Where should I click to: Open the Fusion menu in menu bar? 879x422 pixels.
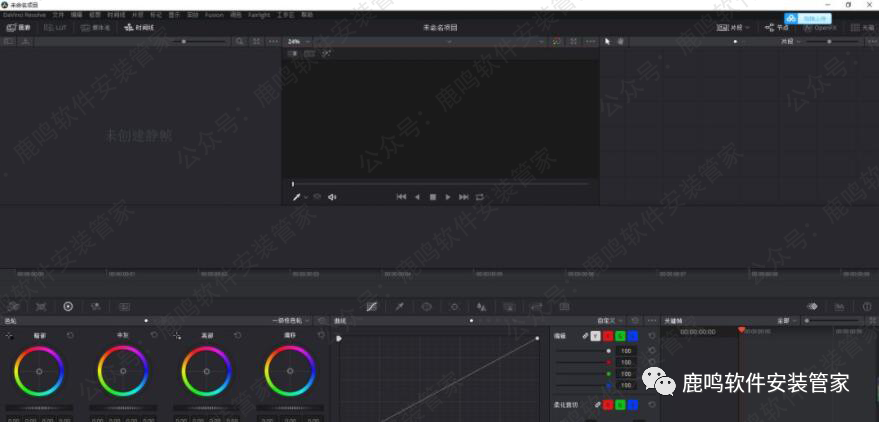coord(214,15)
